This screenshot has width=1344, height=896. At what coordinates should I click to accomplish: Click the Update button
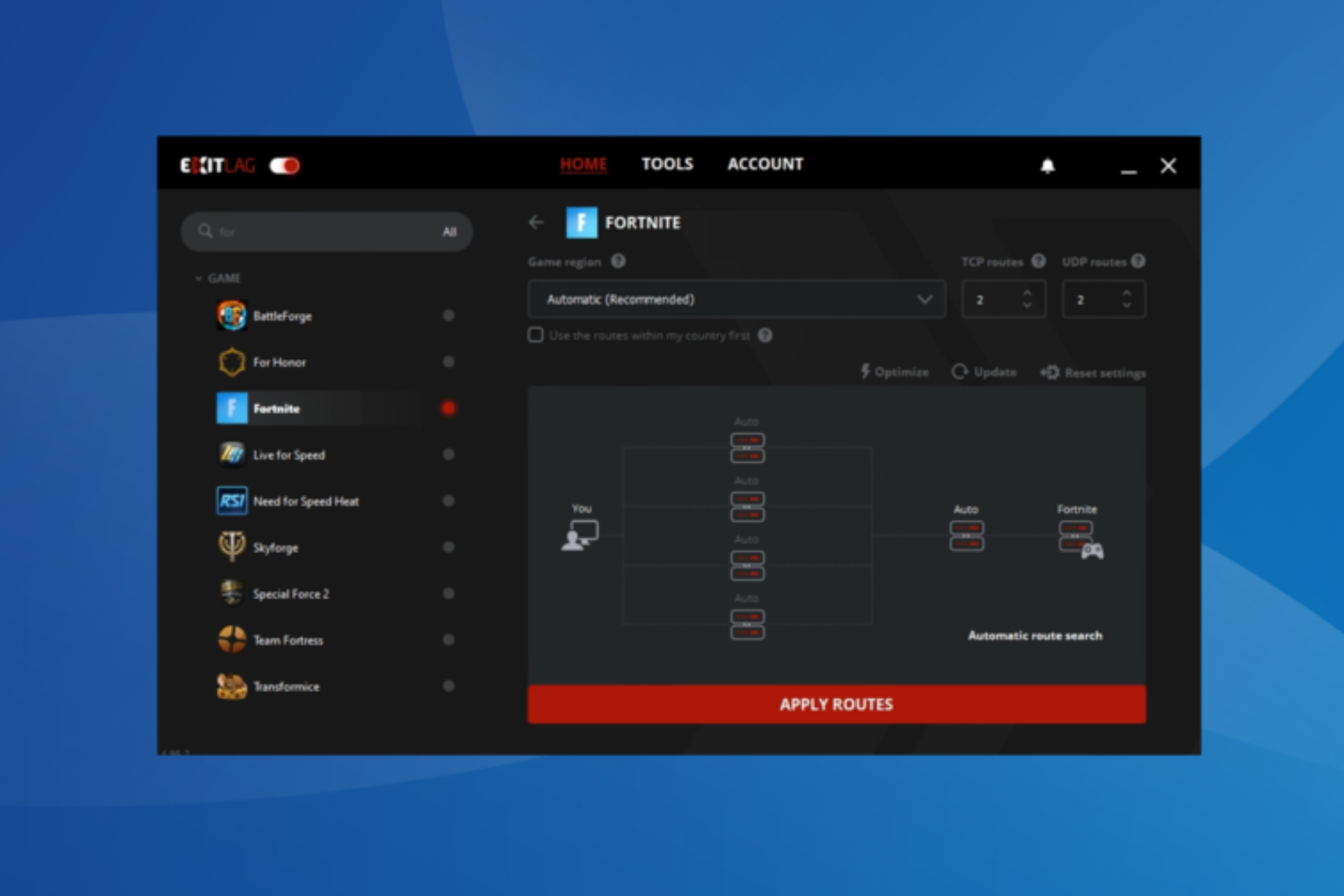(983, 372)
